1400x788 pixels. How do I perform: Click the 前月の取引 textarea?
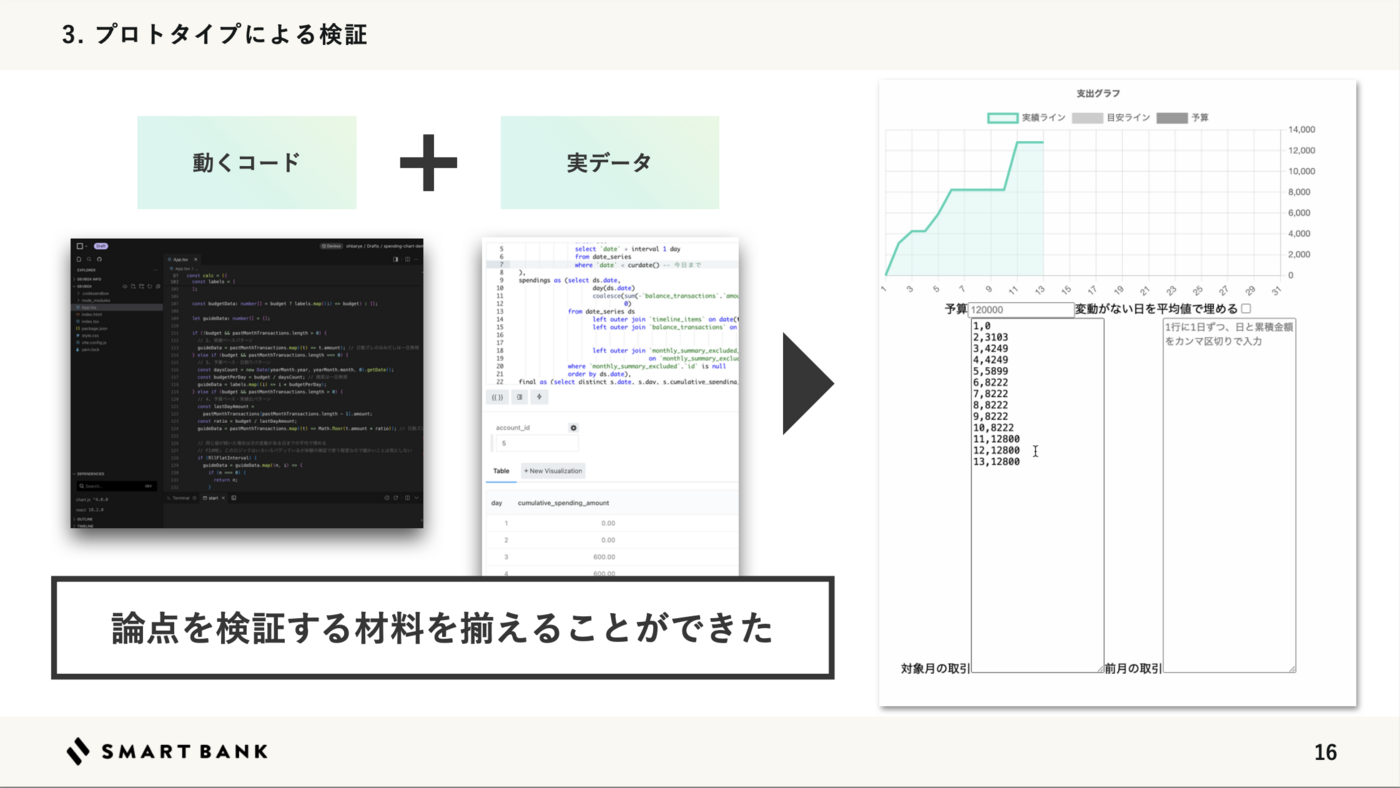pos(1229,495)
